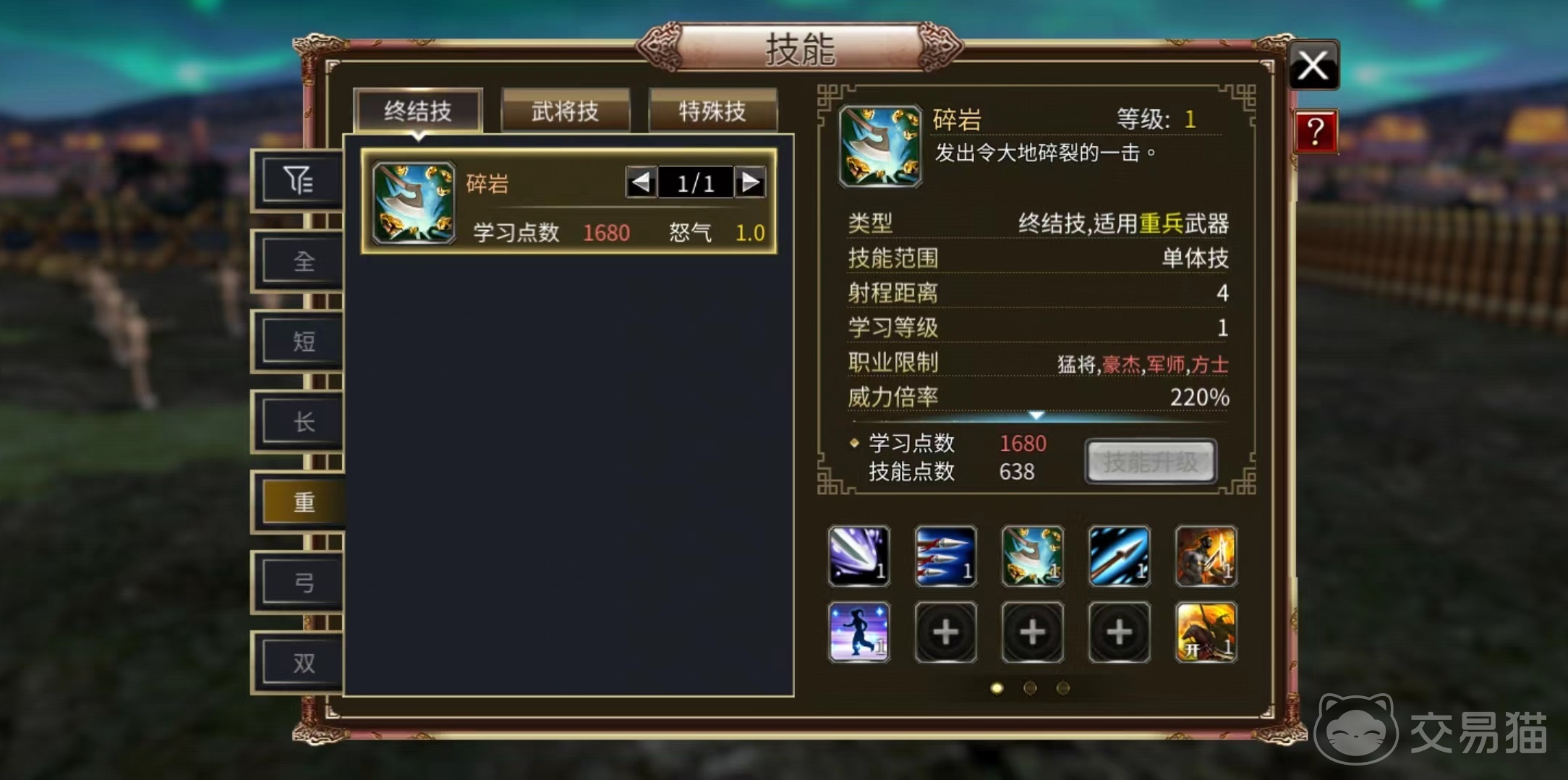Switch to the 特殊技 tab
Image resolution: width=1568 pixels, height=780 pixels.
712,111
